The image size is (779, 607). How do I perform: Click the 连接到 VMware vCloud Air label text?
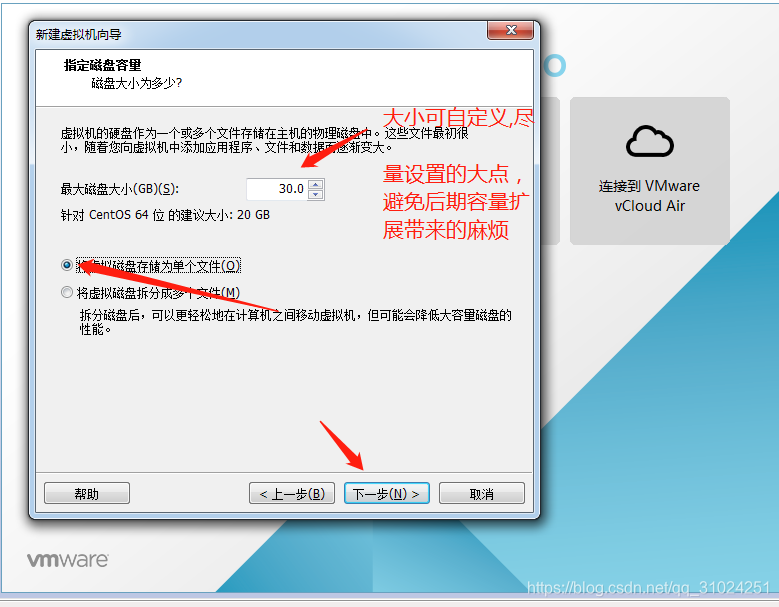(649, 196)
